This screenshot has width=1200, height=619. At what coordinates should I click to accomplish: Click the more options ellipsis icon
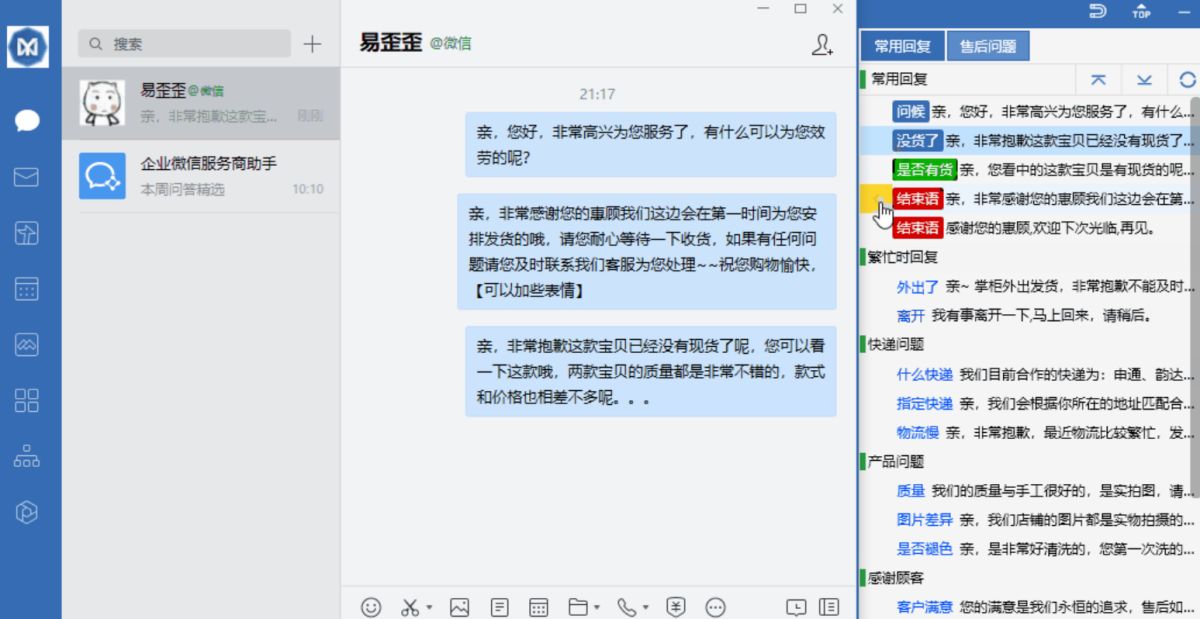point(715,607)
